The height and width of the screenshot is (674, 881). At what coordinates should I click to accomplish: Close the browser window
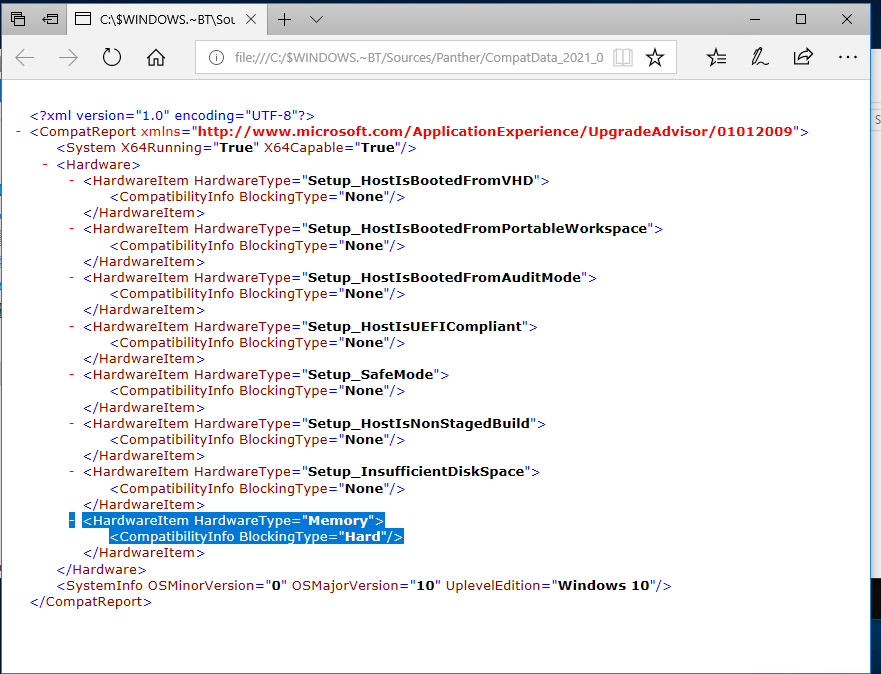[x=847, y=19]
